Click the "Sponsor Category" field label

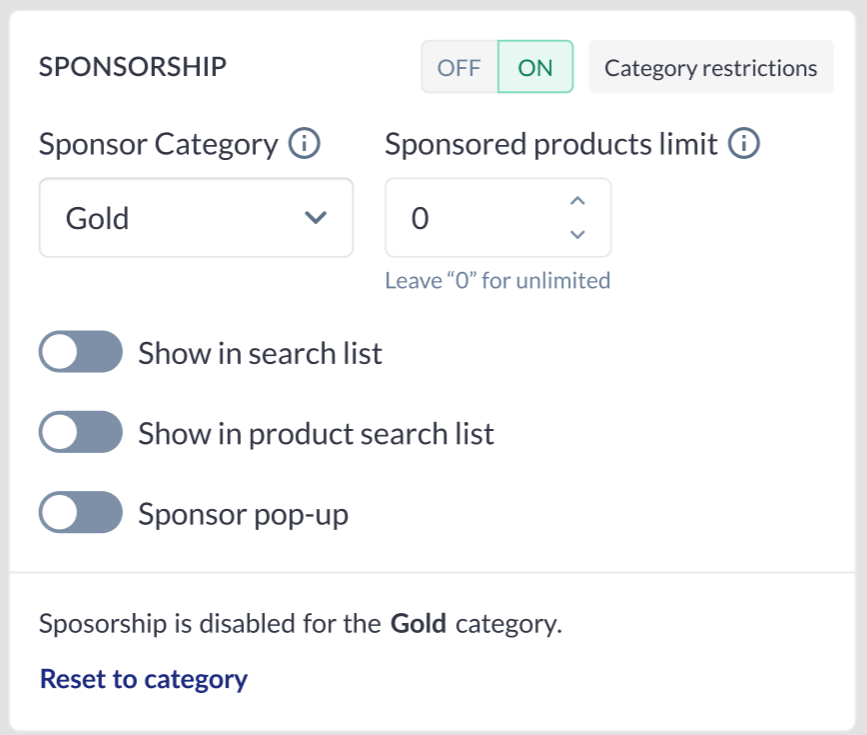pyautogui.click(x=158, y=145)
